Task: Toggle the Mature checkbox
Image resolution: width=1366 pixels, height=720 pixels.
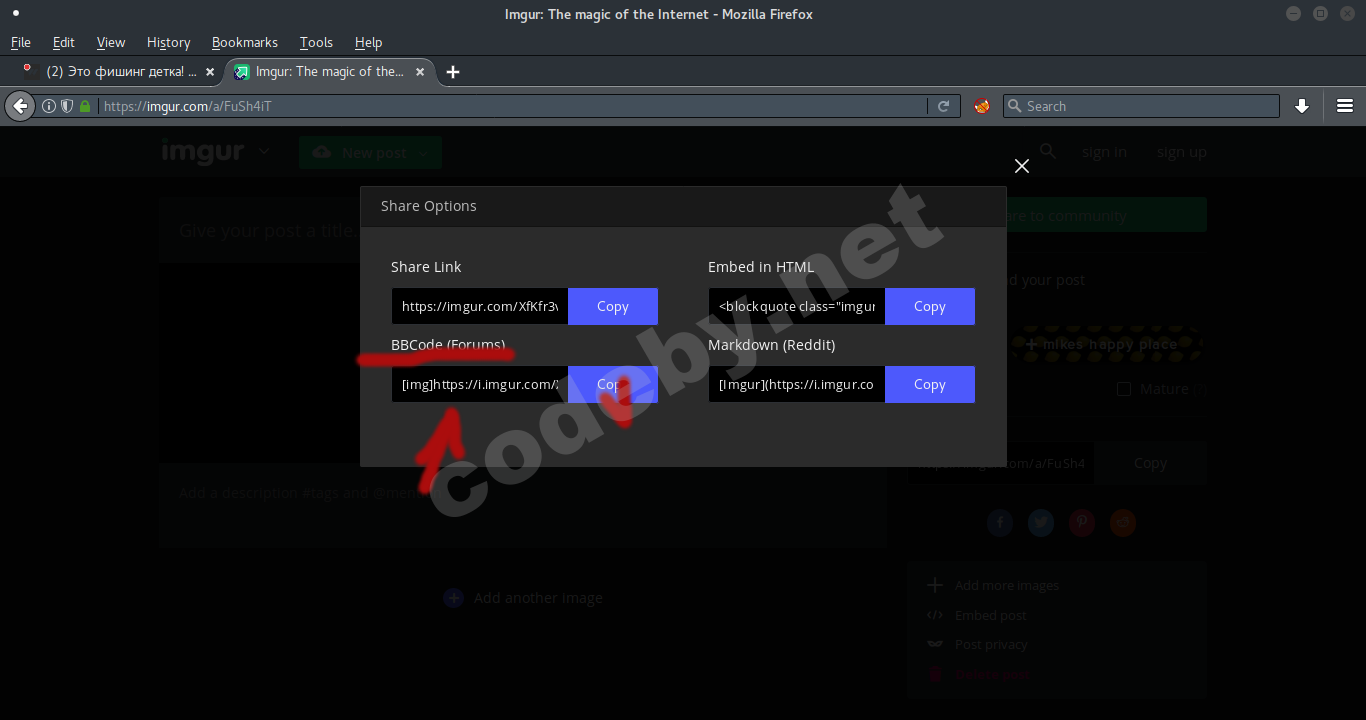Action: click(x=1124, y=389)
